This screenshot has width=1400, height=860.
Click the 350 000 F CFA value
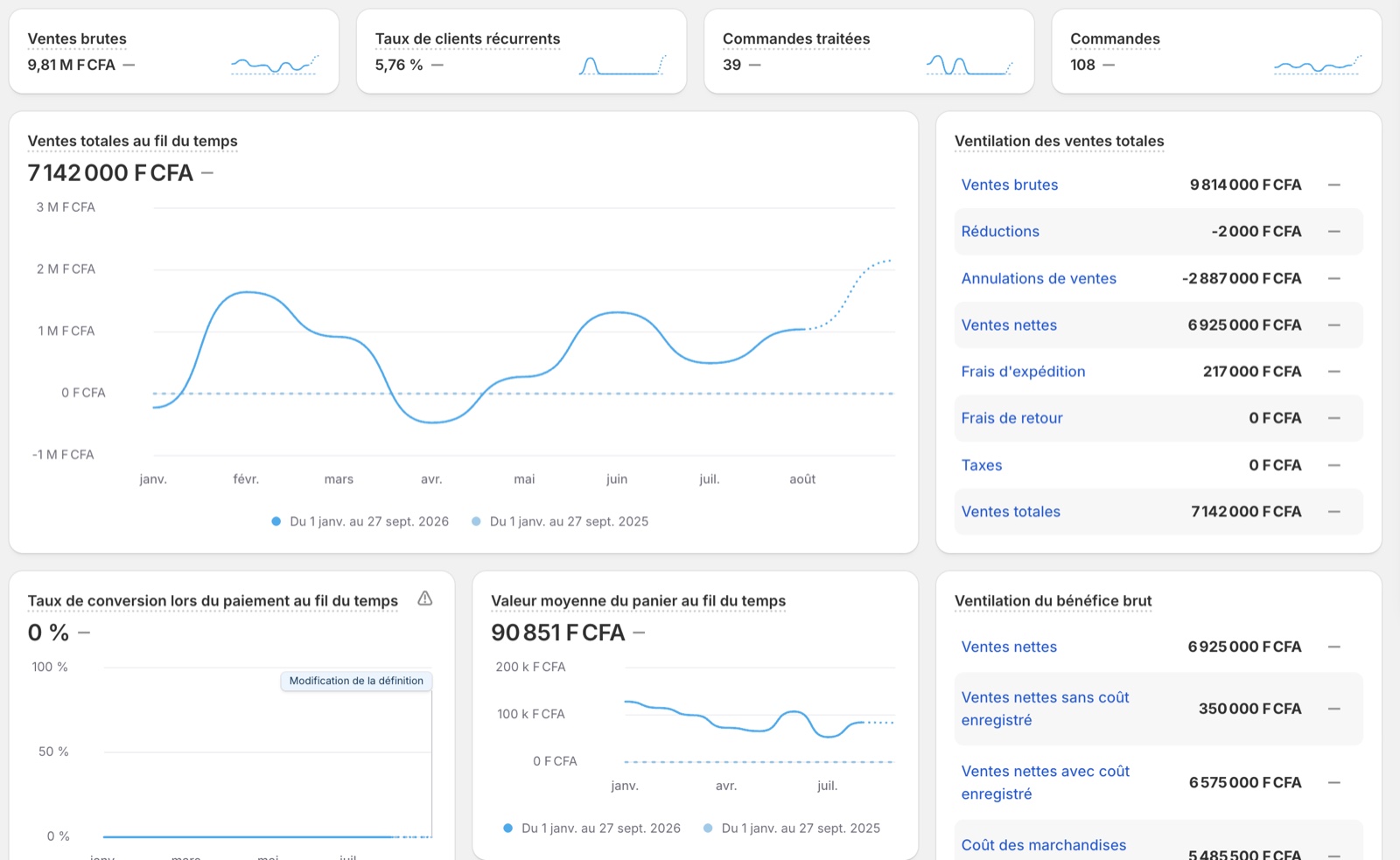pyautogui.click(x=1249, y=709)
